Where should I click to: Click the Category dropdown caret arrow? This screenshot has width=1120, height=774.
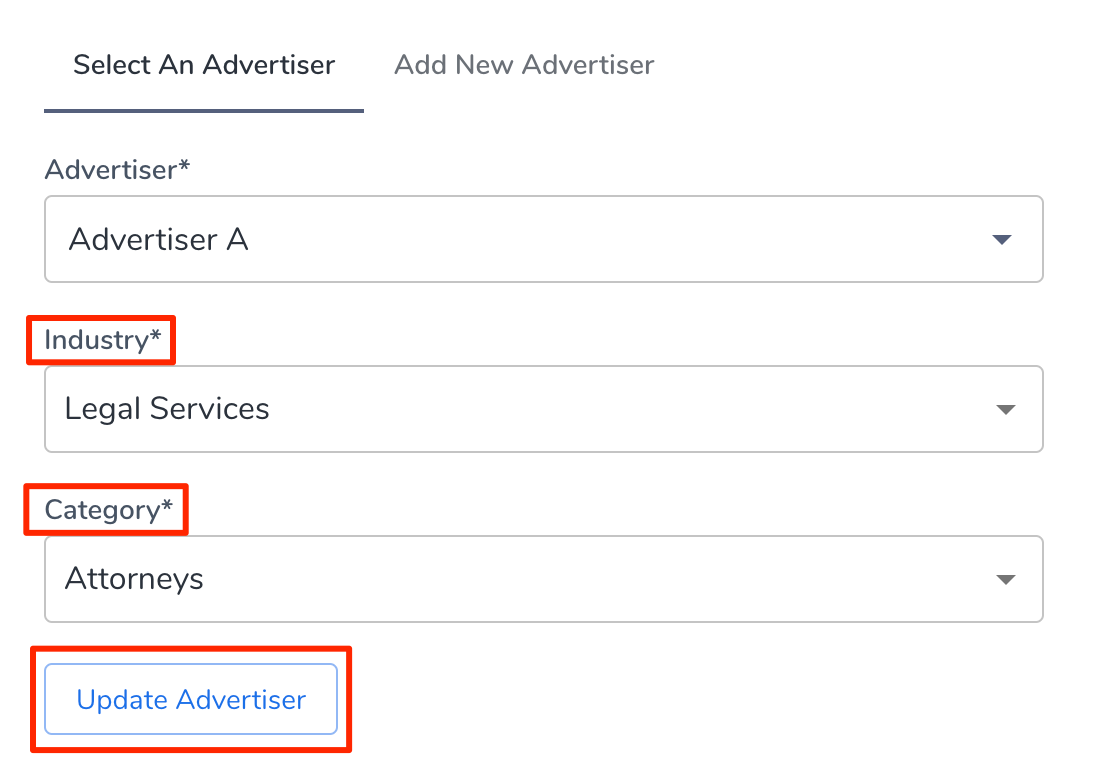click(x=1006, y=580)
